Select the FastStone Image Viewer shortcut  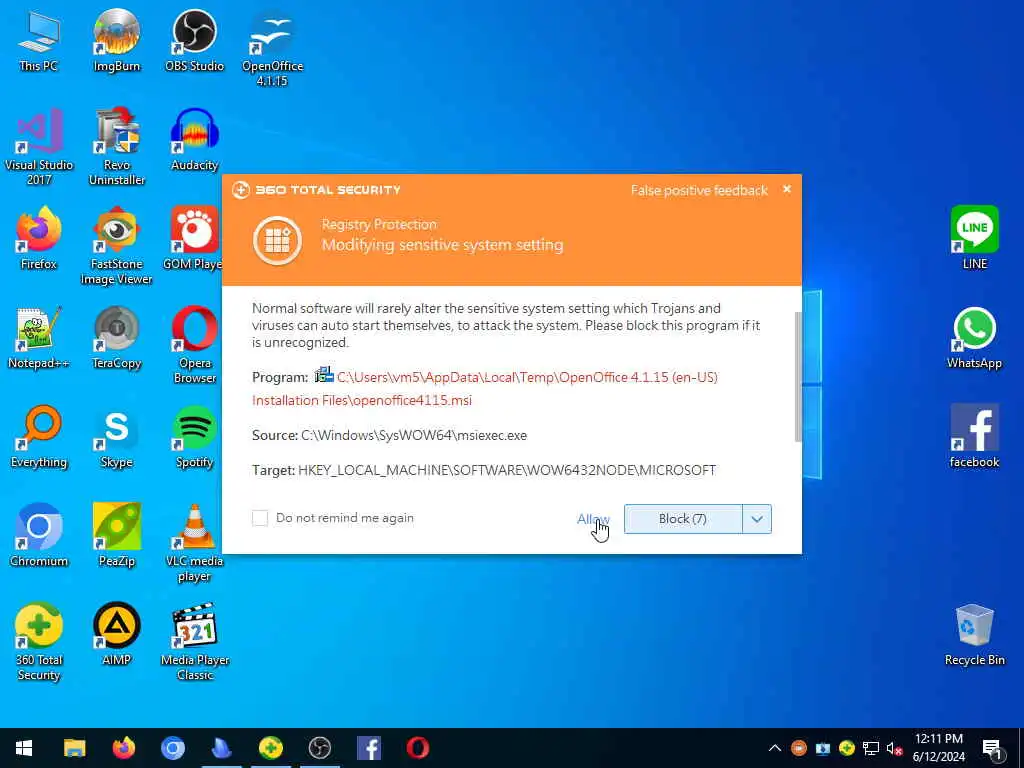point(116,246)
